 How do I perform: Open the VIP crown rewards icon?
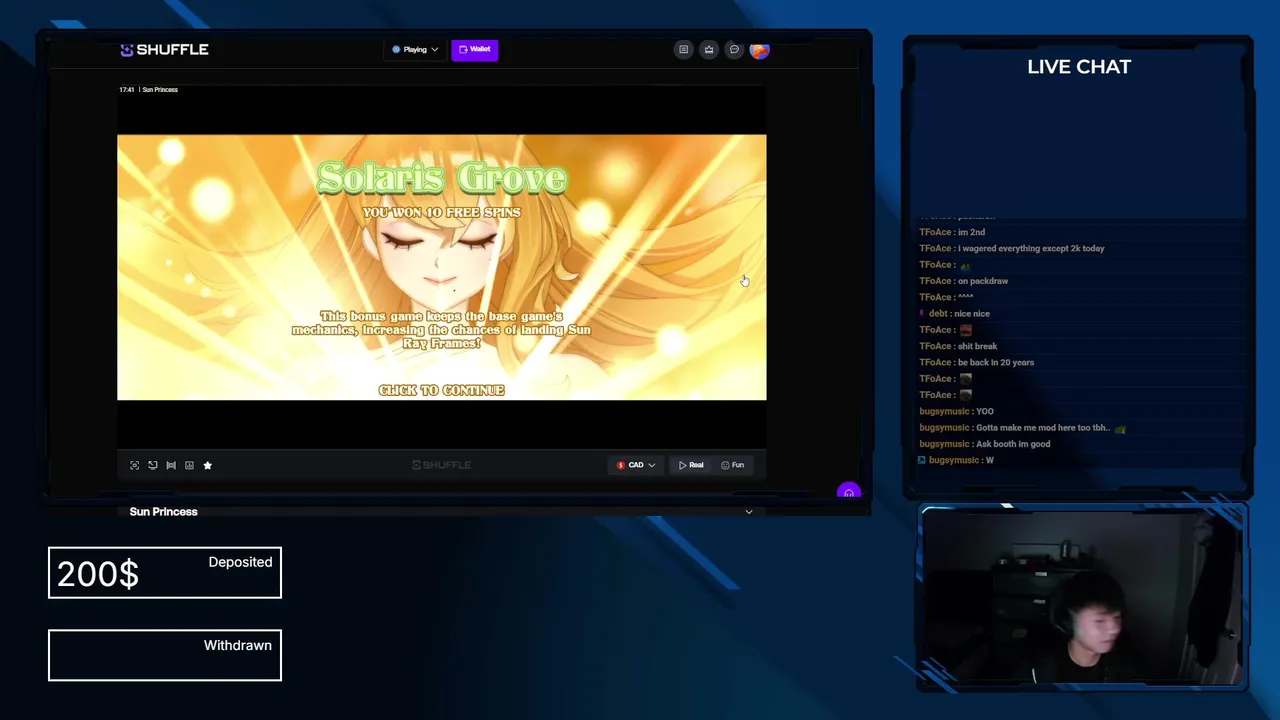pos(709,49)
